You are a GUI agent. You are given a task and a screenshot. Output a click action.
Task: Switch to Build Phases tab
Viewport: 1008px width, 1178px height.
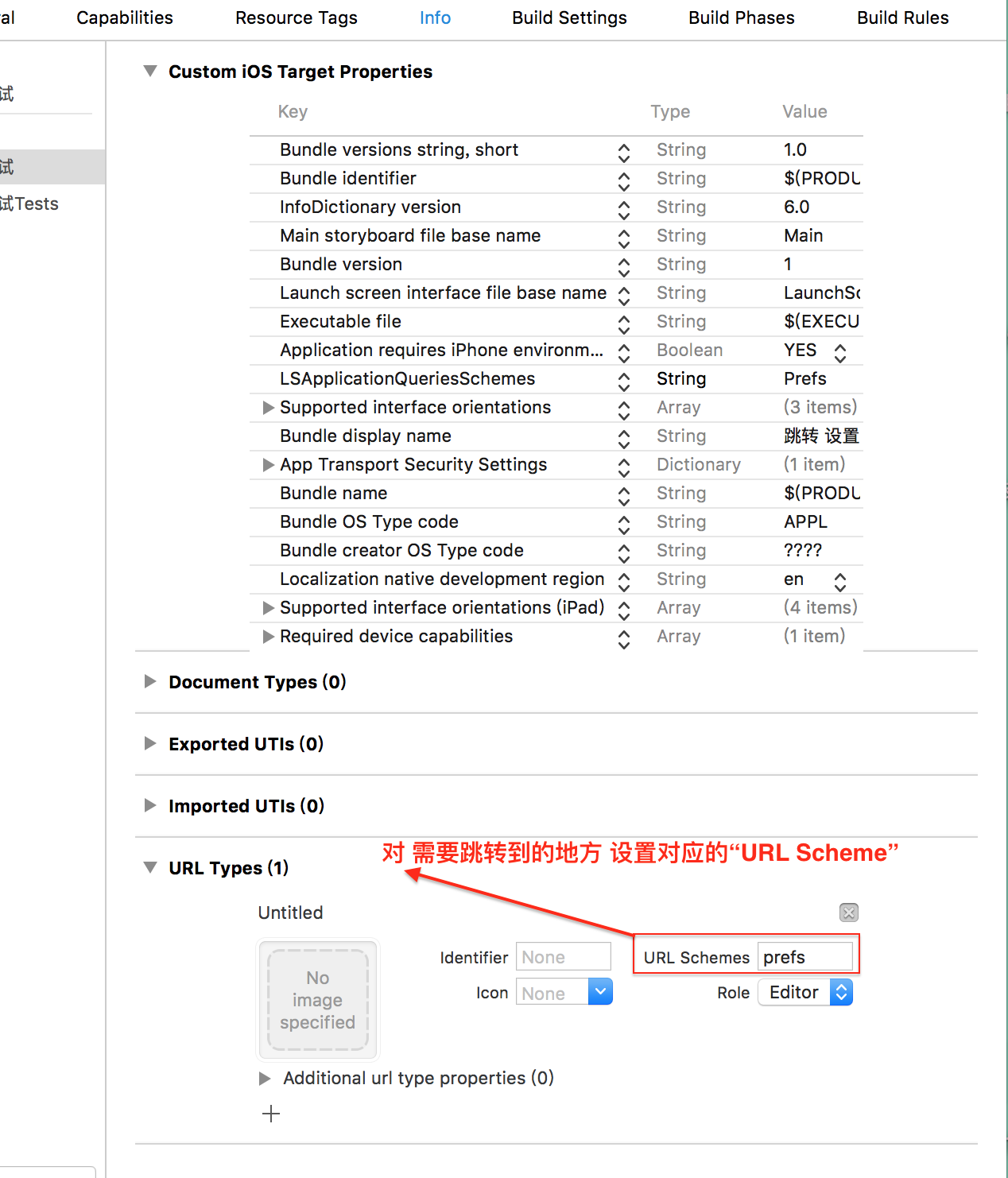pyautogui.click(x=742, y=17)
